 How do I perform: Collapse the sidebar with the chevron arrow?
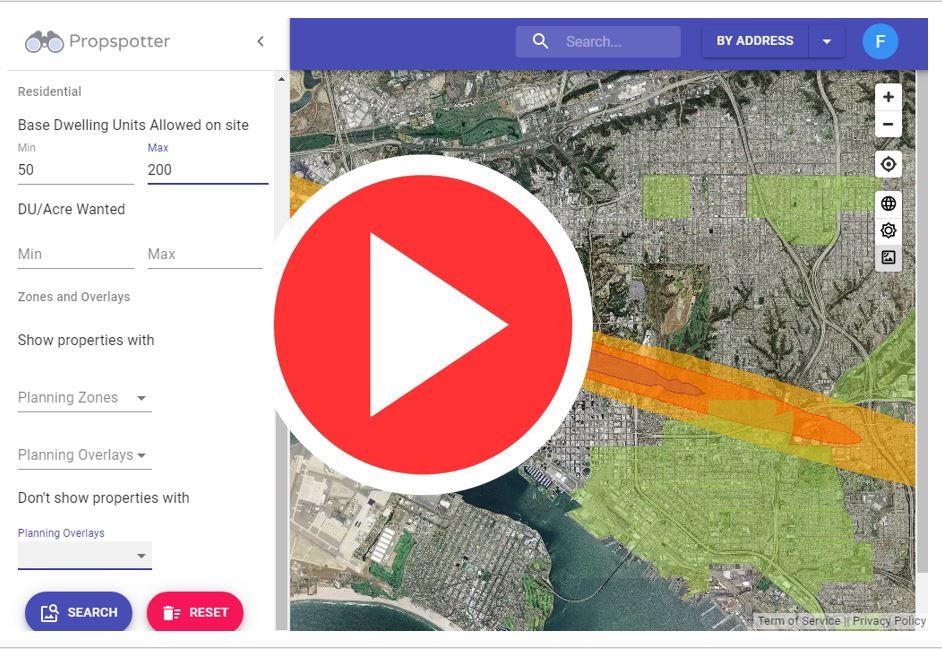[260, 41]
